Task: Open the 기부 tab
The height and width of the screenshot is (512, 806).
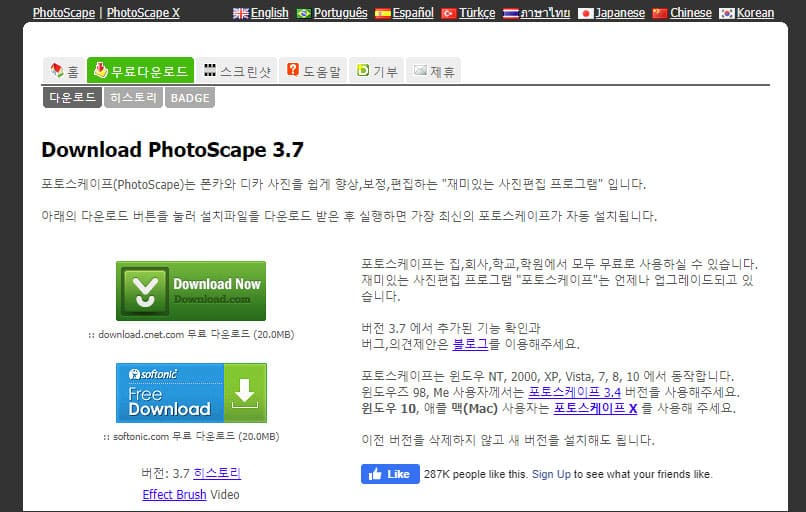Action: coord(377,70)
